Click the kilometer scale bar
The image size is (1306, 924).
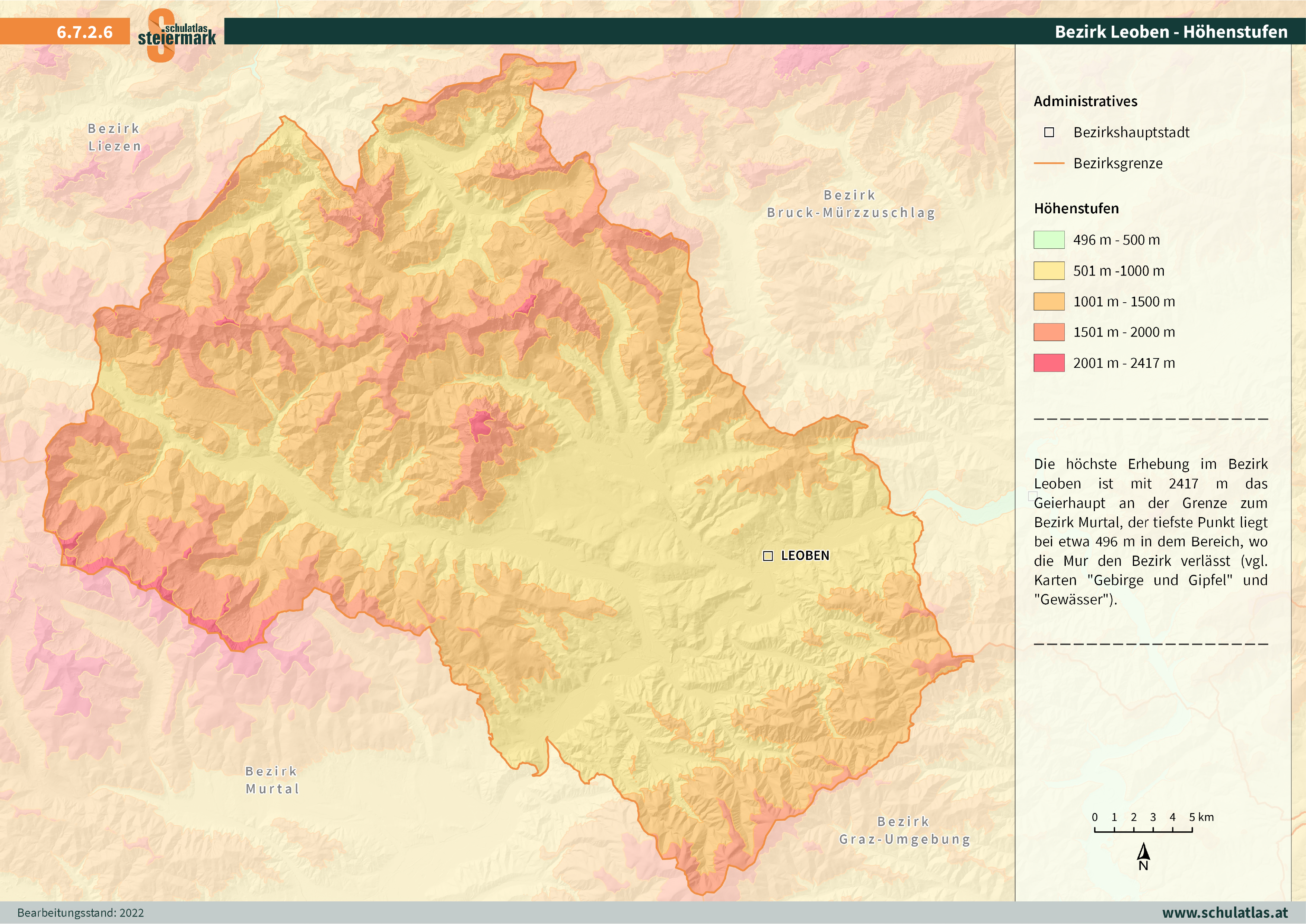1143,831
